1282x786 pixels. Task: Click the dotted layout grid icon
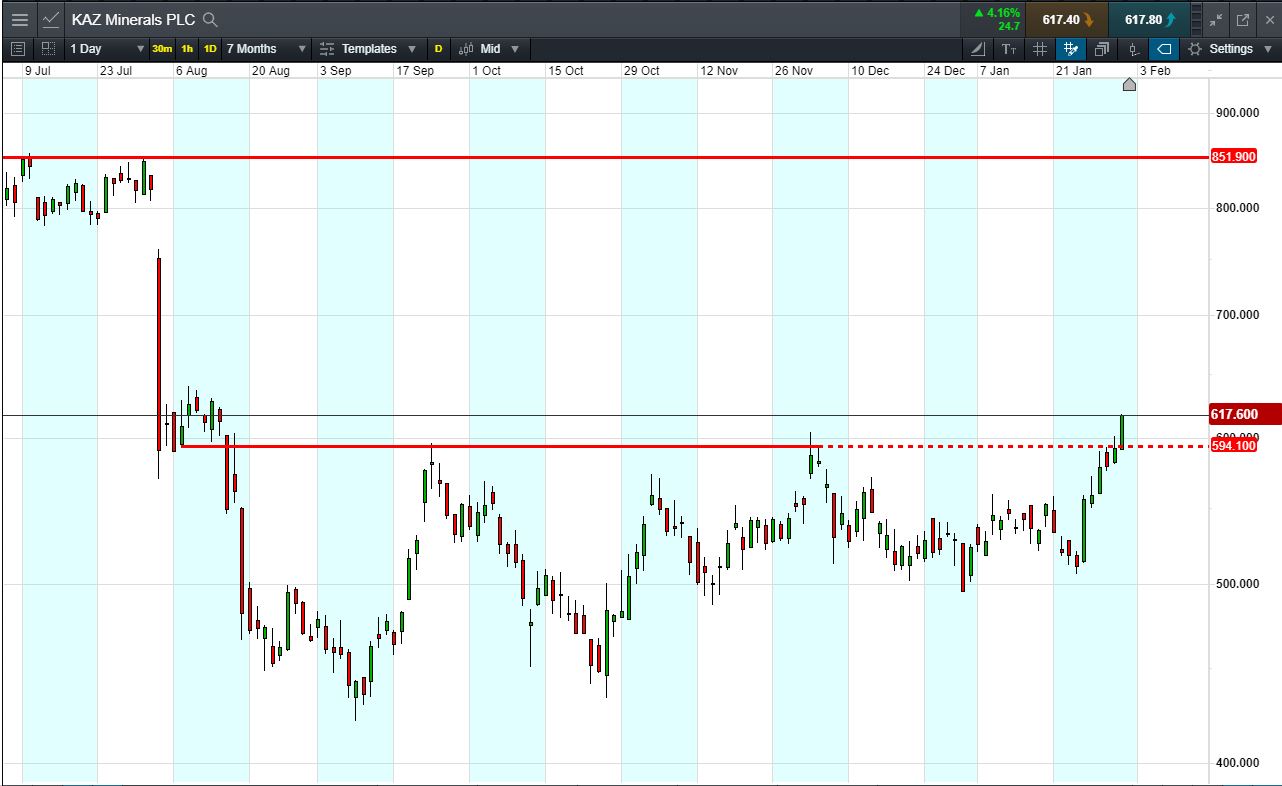(48, 48)
